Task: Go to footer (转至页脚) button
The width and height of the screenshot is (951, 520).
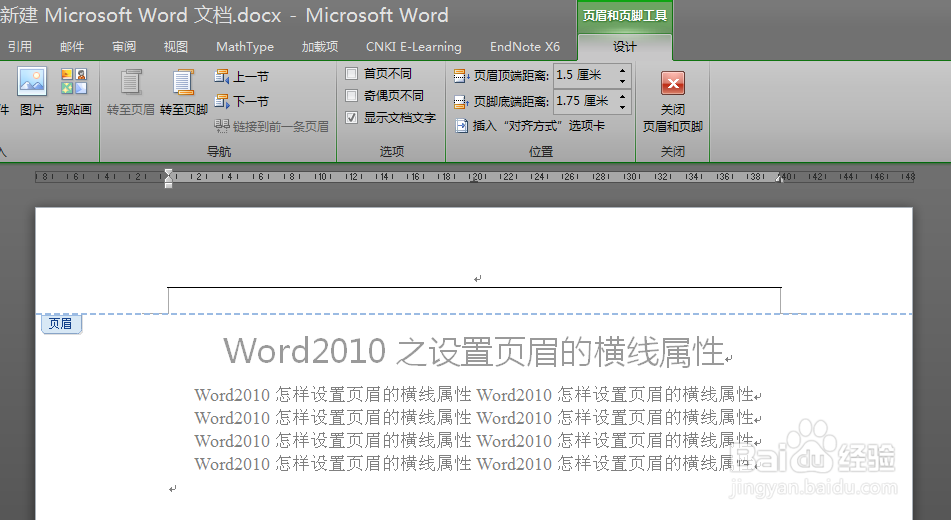Action: [x=184, y=92]
